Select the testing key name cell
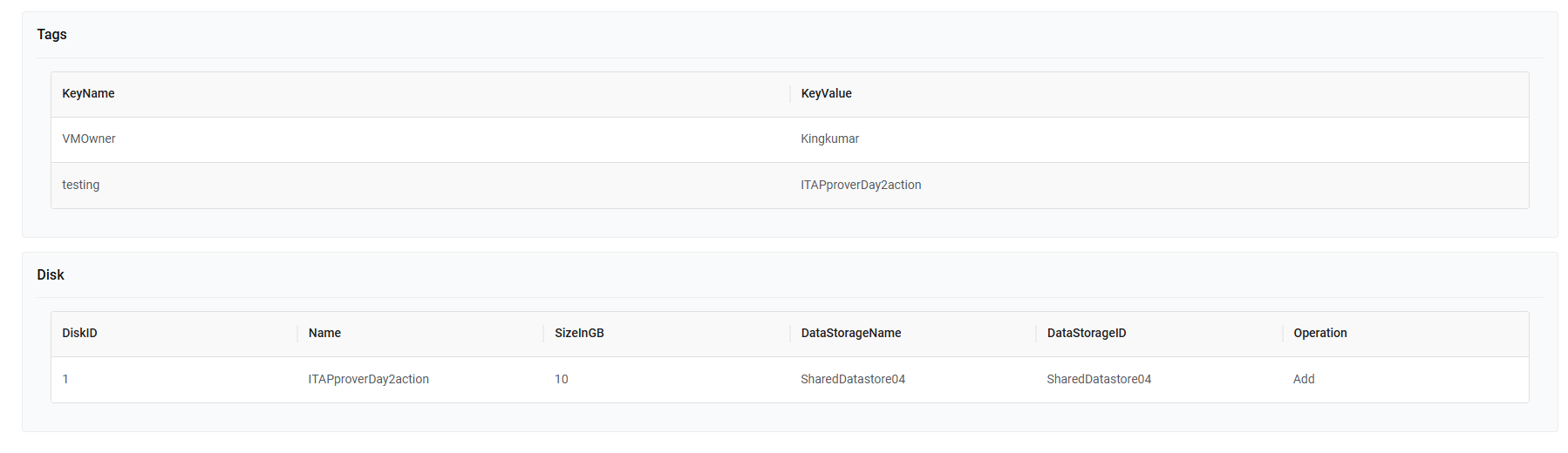The image size is (1568, 453). (x=81, y=186)
